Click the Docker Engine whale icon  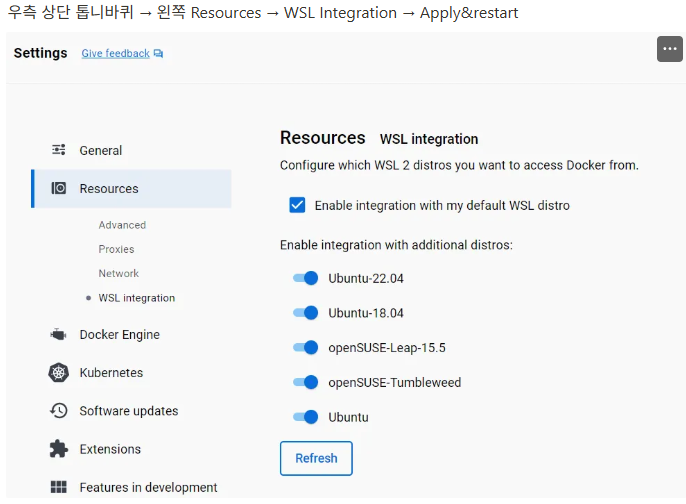click(x=58, y=335)
